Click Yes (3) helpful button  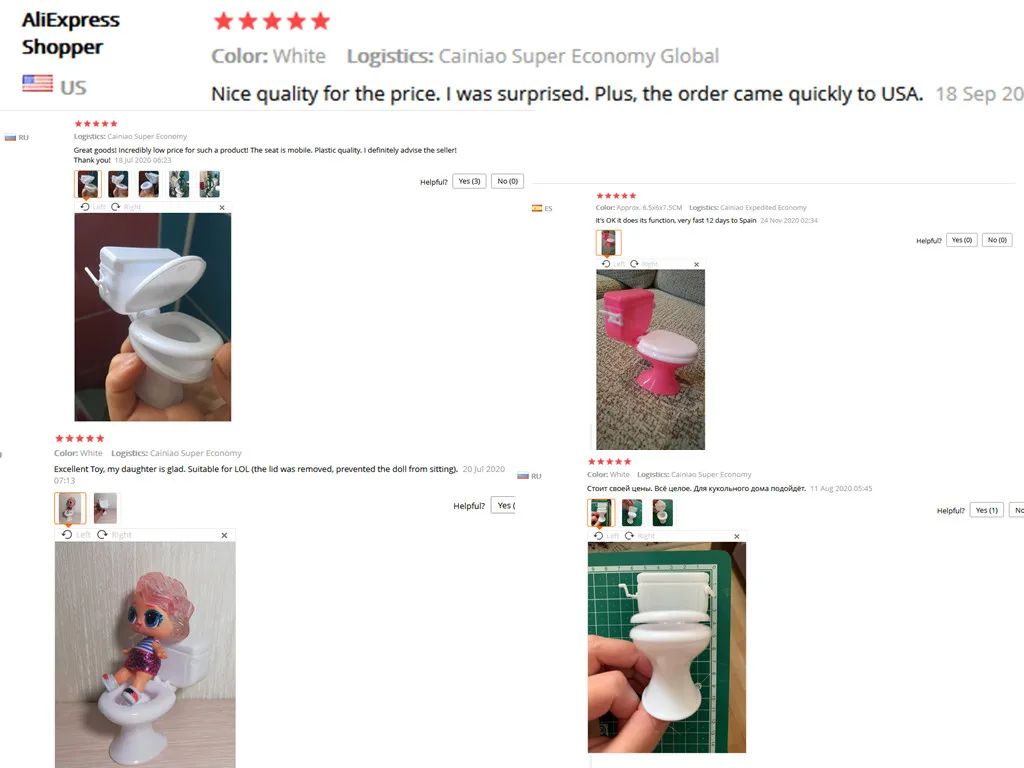click(x=469, y=181)
